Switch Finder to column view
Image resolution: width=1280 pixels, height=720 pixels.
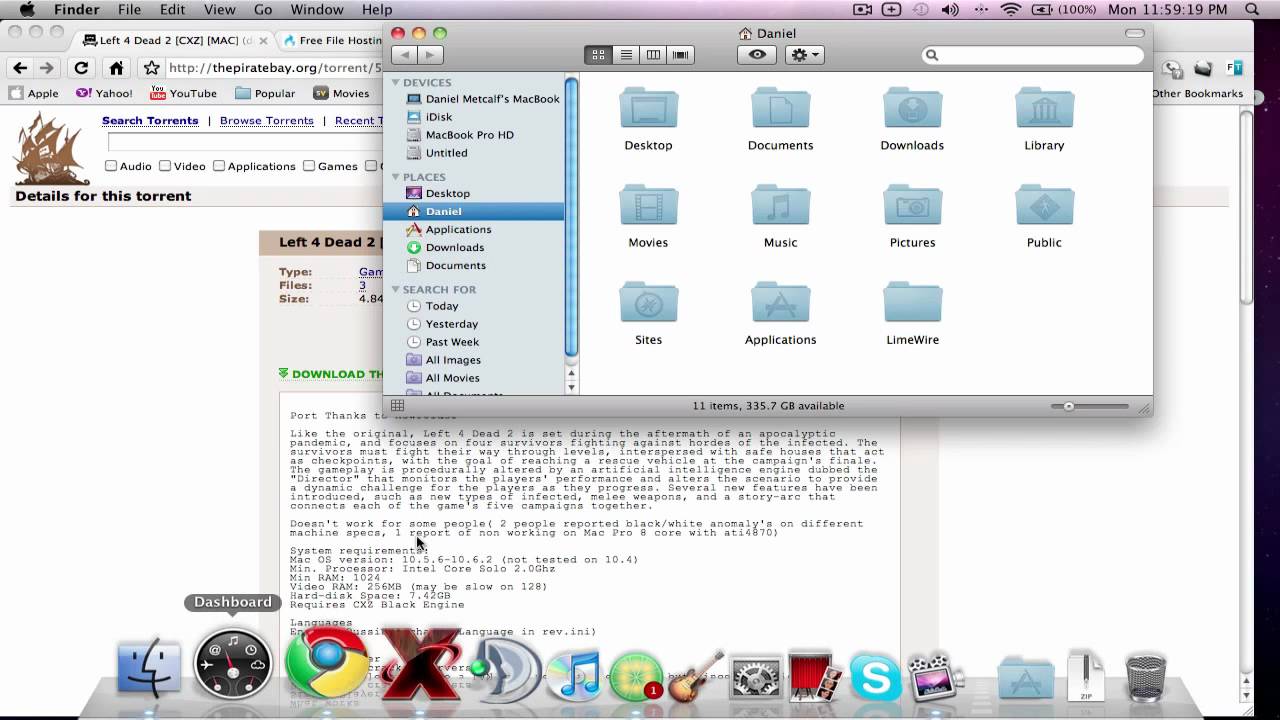pos(653,55)
